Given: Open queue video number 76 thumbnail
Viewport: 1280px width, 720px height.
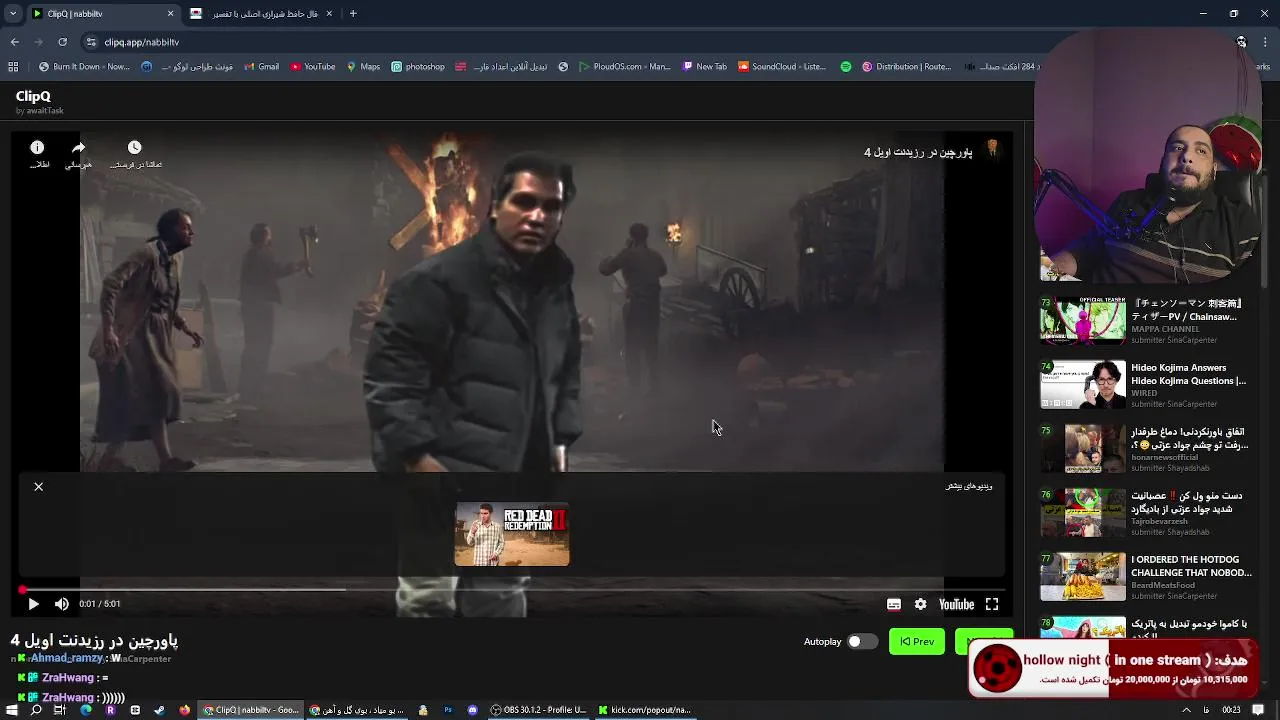Looking at the screenshot, I should (x=1083, y=512).
